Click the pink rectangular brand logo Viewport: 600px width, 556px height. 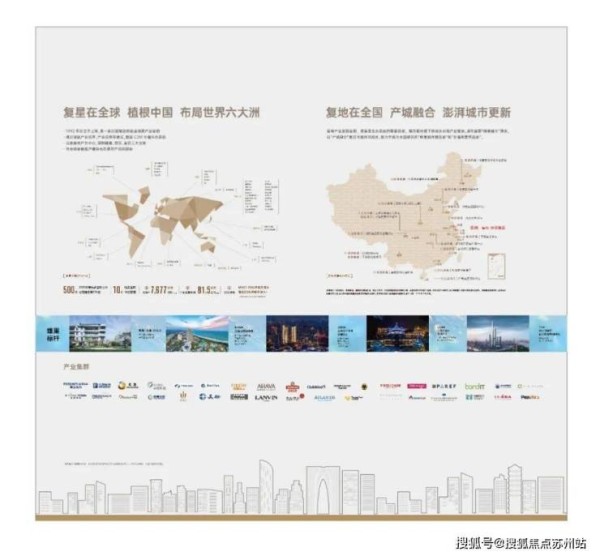pyautogui.click(x=417, y=386)
